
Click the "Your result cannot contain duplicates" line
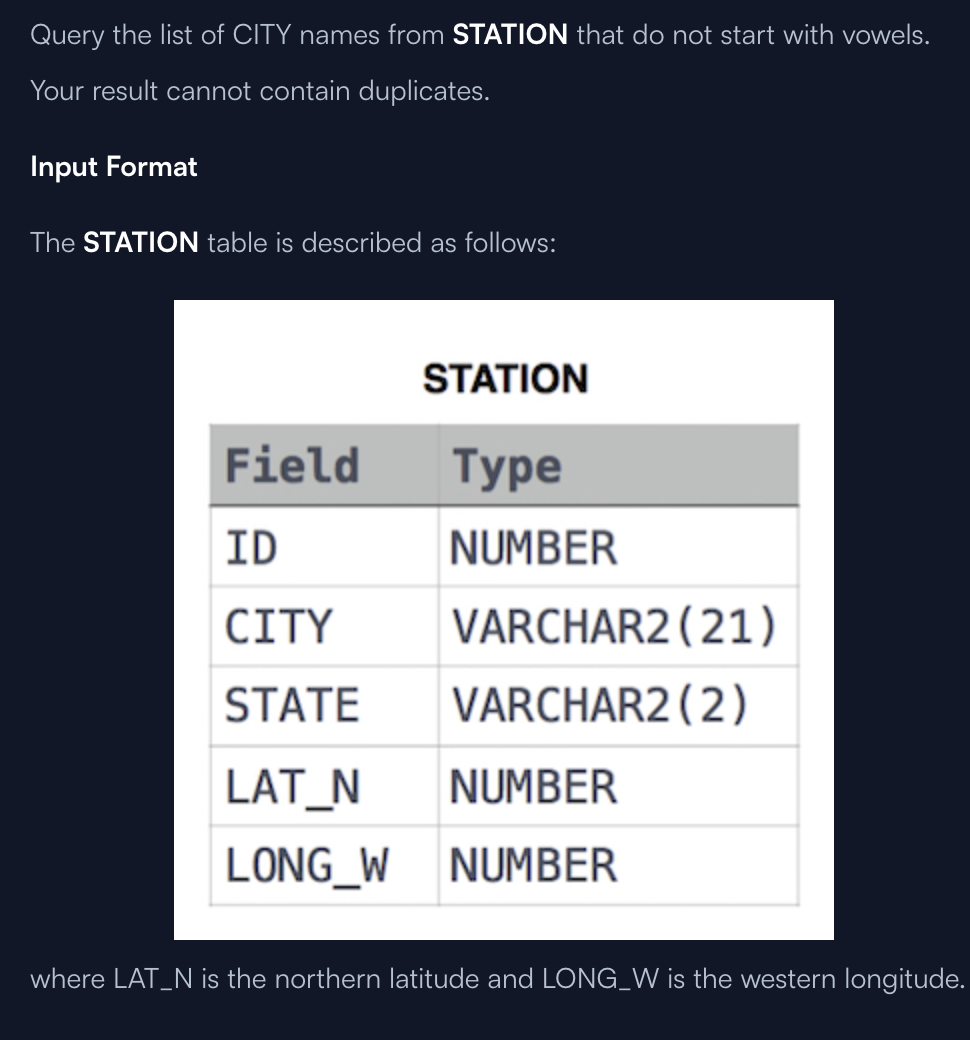(260, 91)
